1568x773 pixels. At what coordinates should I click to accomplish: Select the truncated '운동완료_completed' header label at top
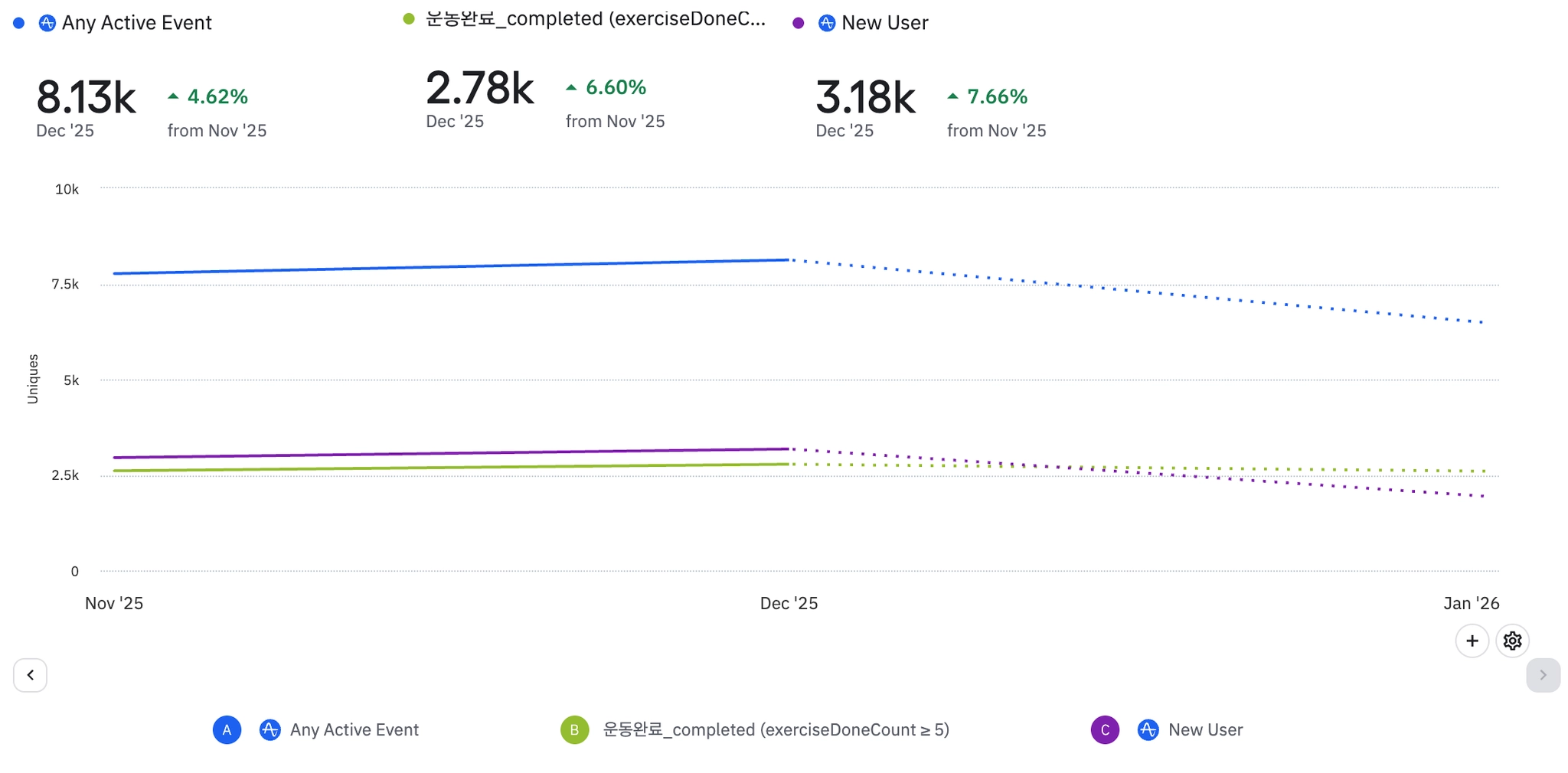coord(595,19)
